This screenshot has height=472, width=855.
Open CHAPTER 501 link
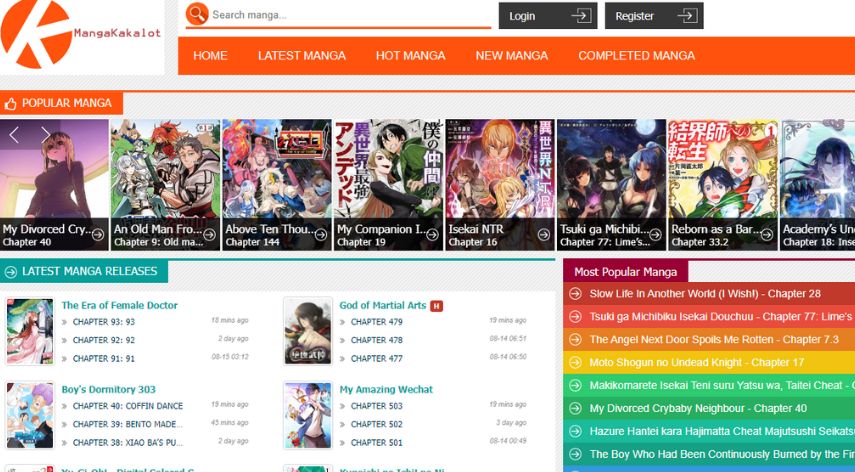[x=376, y=443]
